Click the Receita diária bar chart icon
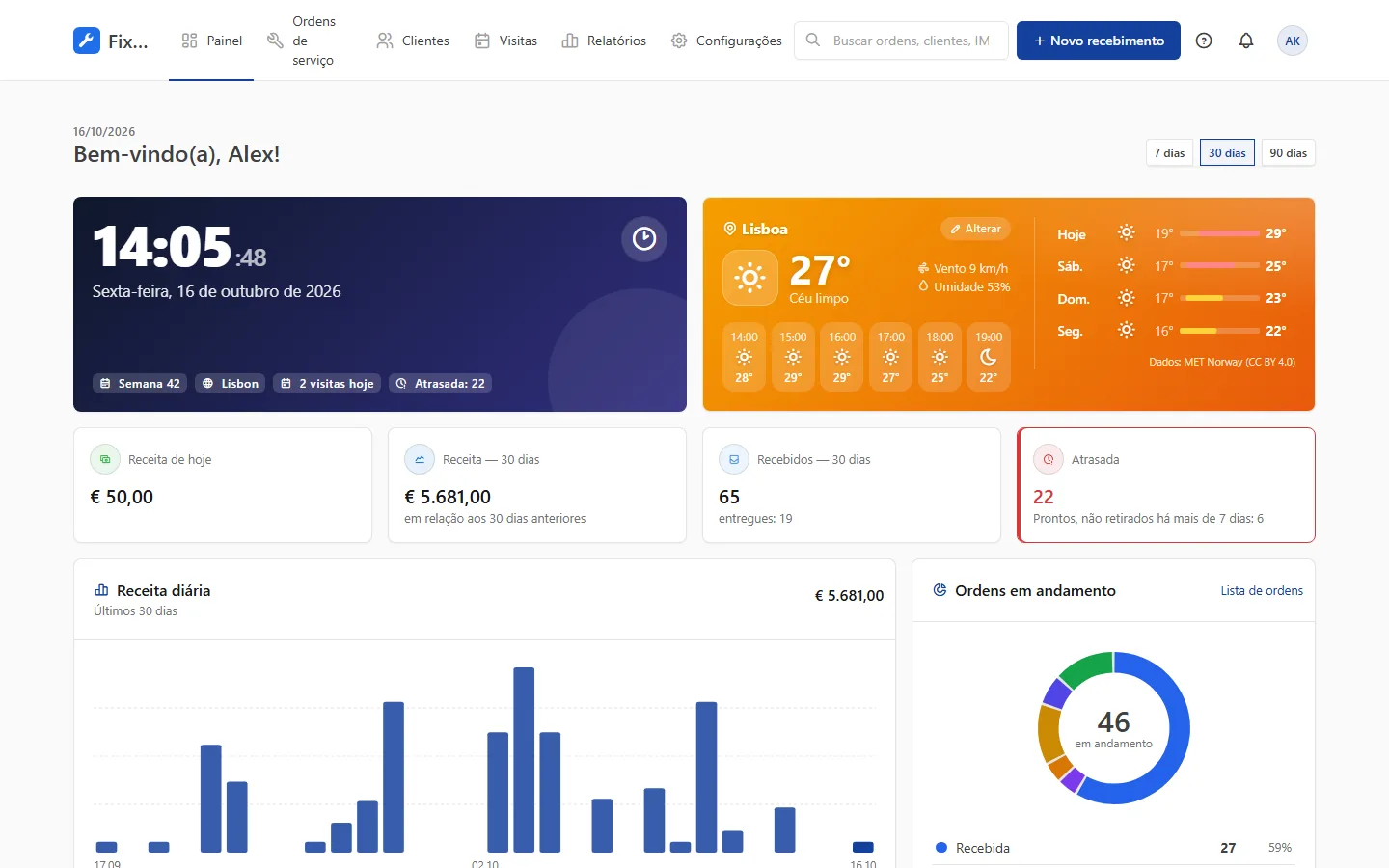 click(x=101, y=590)
